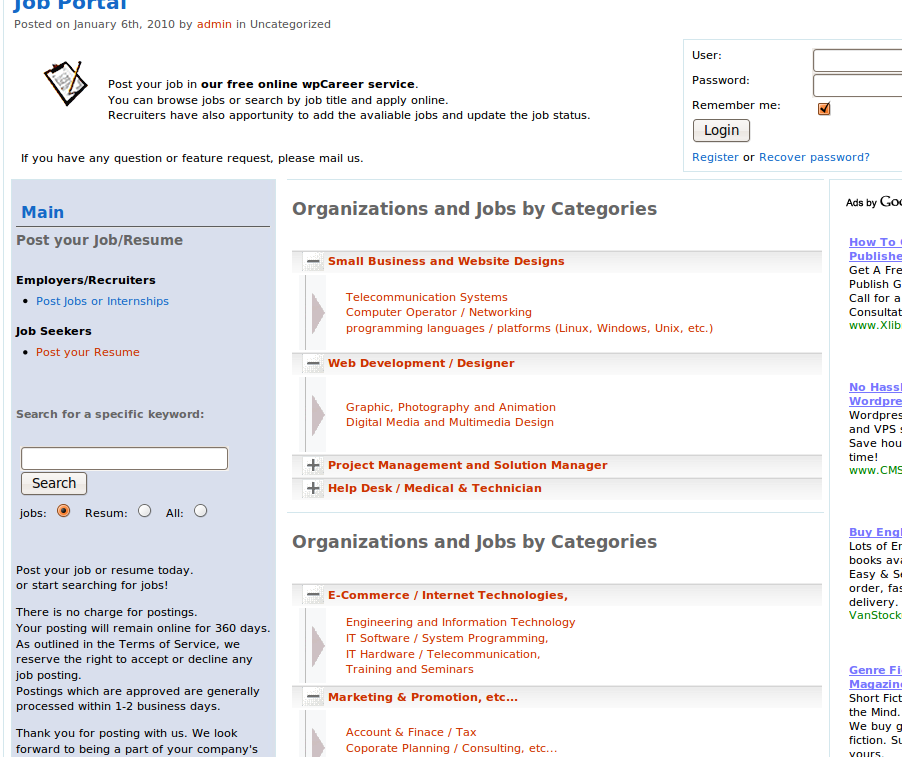This screenshot has width=902, height=757.
Task: Select the Resum radio button
Action: tap(145, 511)
